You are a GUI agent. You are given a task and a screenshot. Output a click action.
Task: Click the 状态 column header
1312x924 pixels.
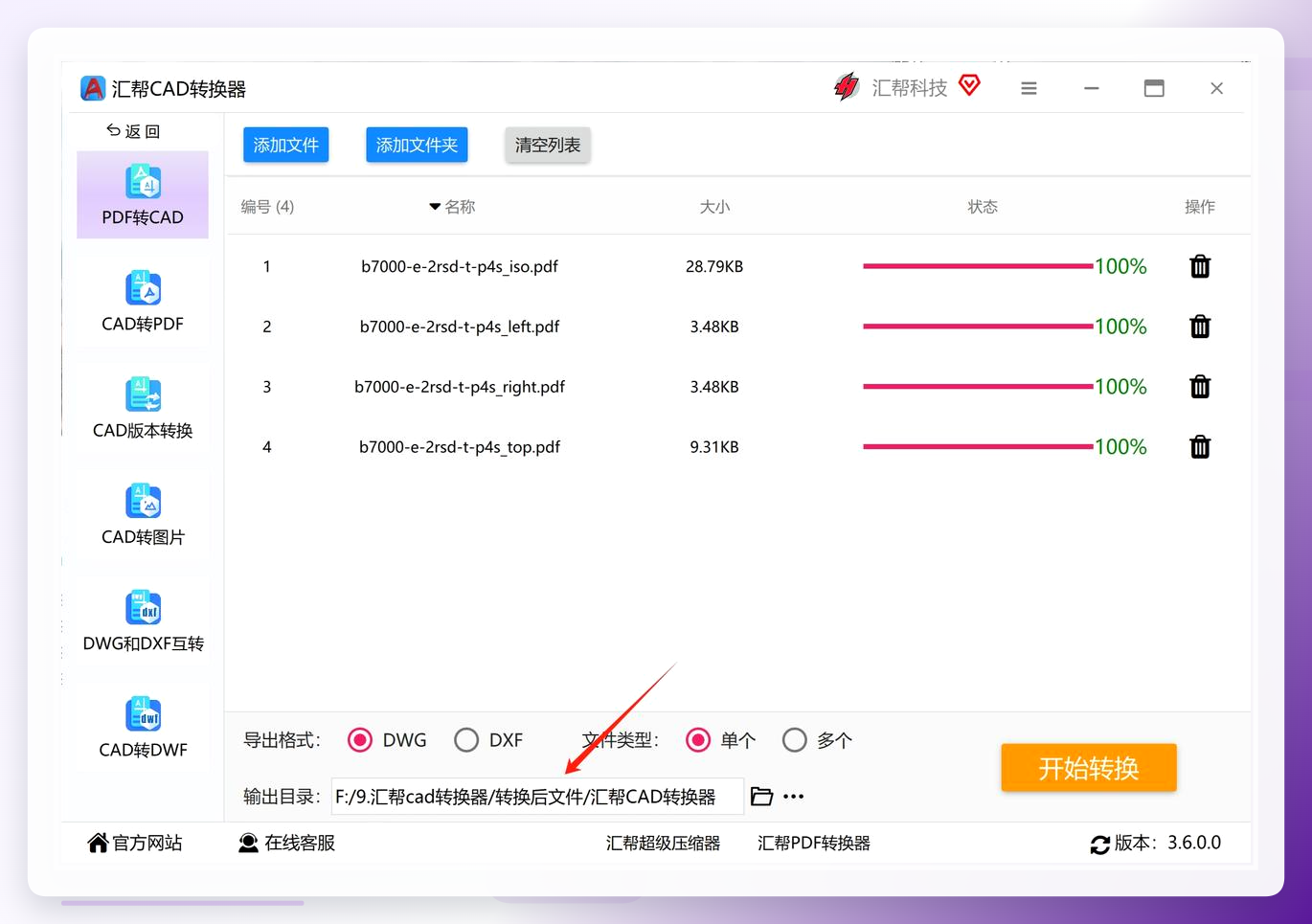coord(983,207)
